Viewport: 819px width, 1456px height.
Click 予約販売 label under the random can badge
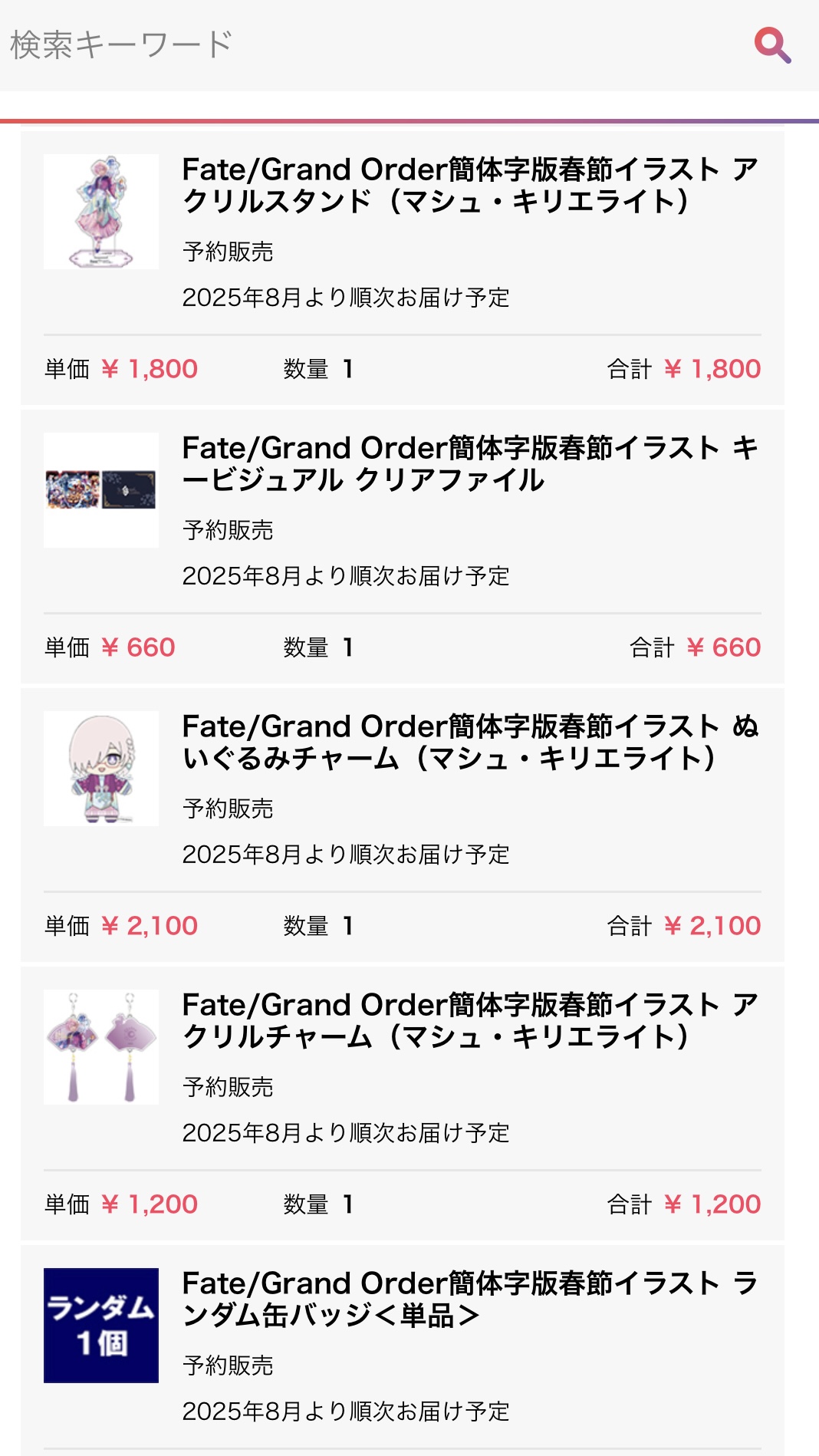coord(228,1365)
